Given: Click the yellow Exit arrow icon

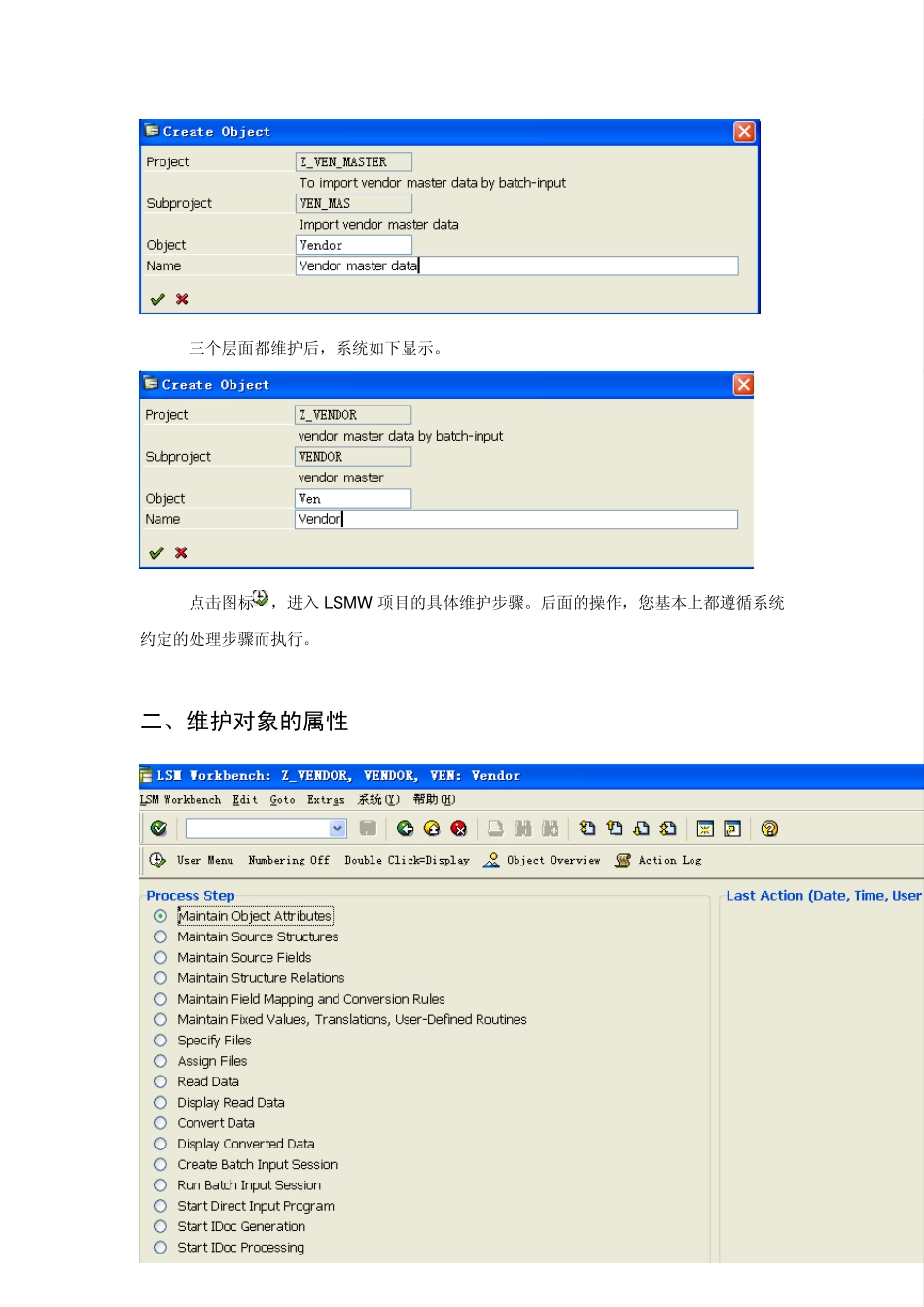Looking at the screenshot, I should click(432, 829).
